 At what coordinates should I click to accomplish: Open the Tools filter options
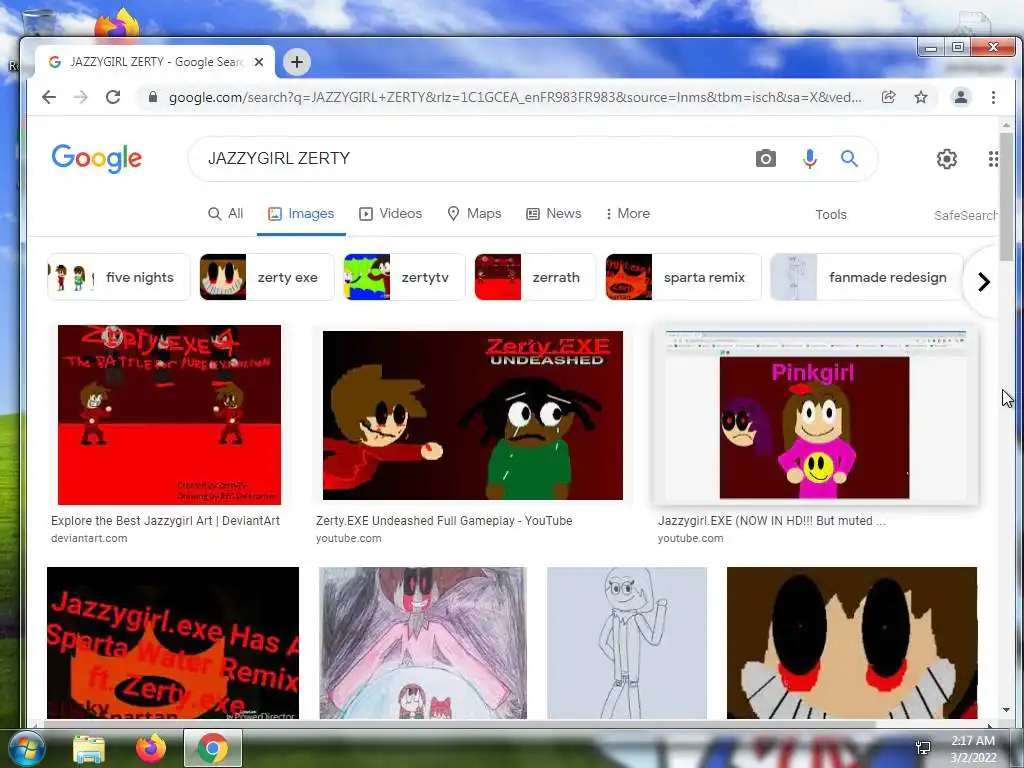coord(831,214)
